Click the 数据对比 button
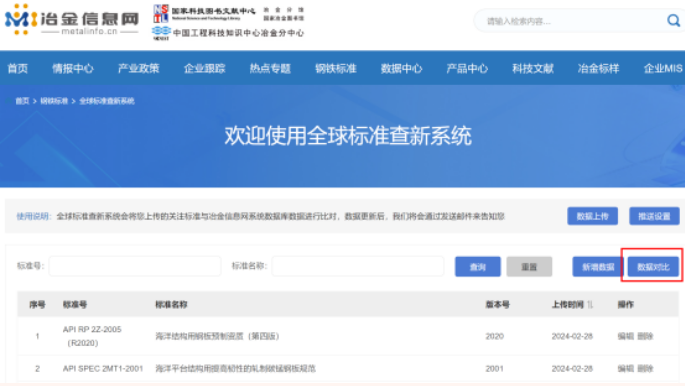The image size is (685, 386). tap(653, 267)
